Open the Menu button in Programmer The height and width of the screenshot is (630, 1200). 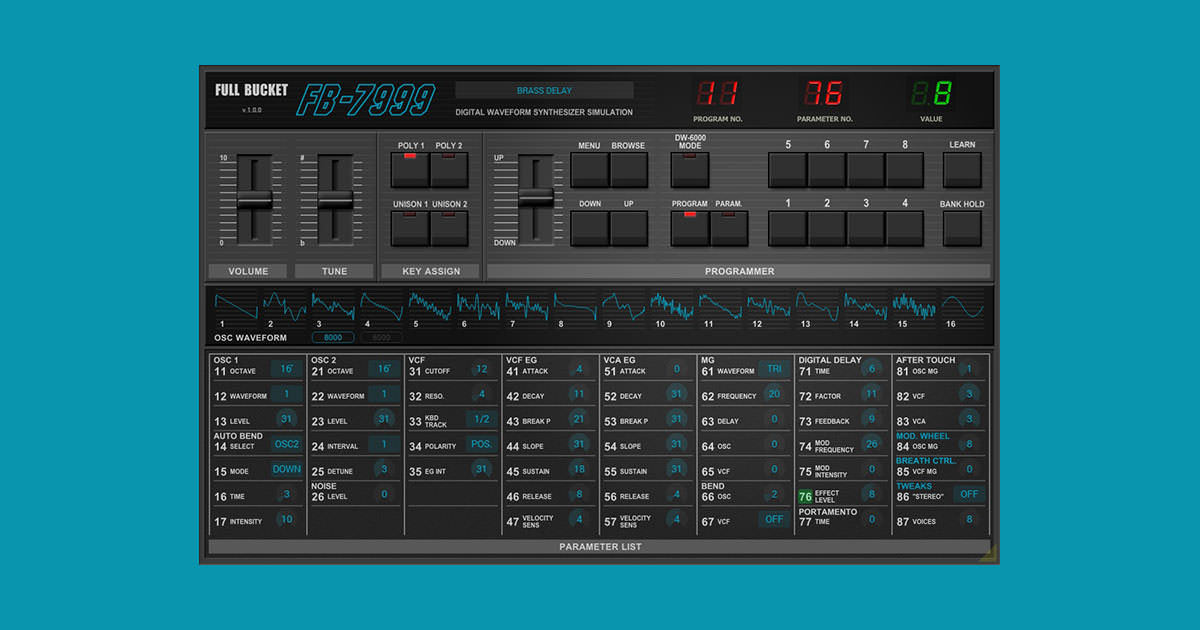tap(589, 170)
